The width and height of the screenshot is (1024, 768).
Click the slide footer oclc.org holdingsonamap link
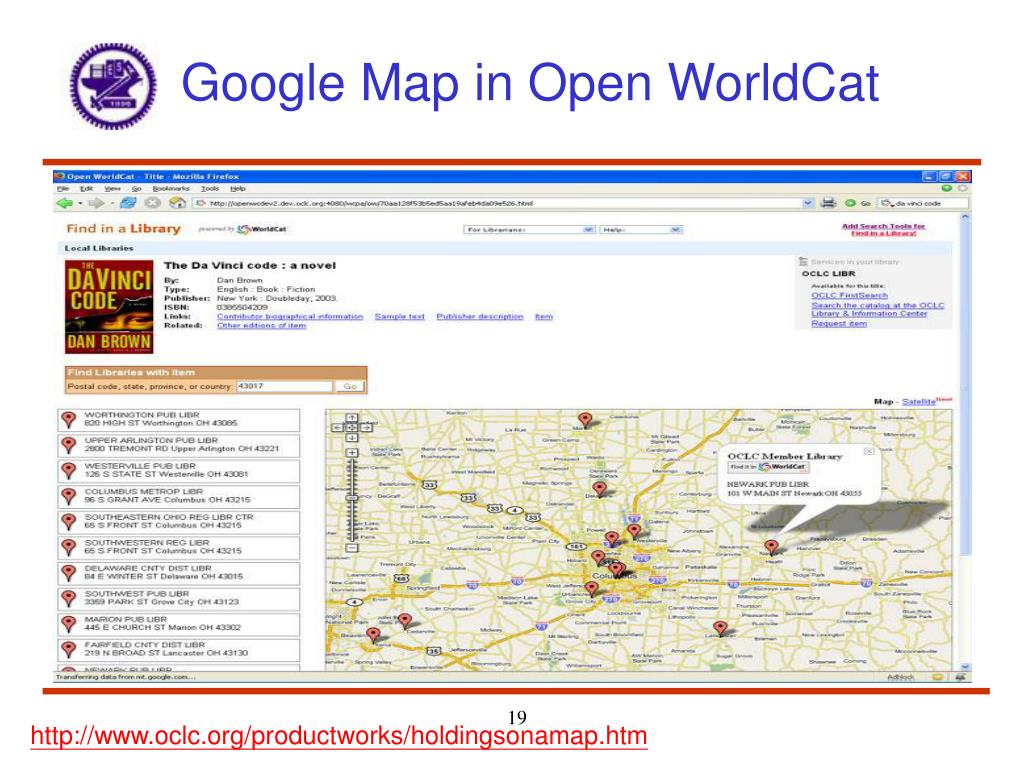(338, 736)
